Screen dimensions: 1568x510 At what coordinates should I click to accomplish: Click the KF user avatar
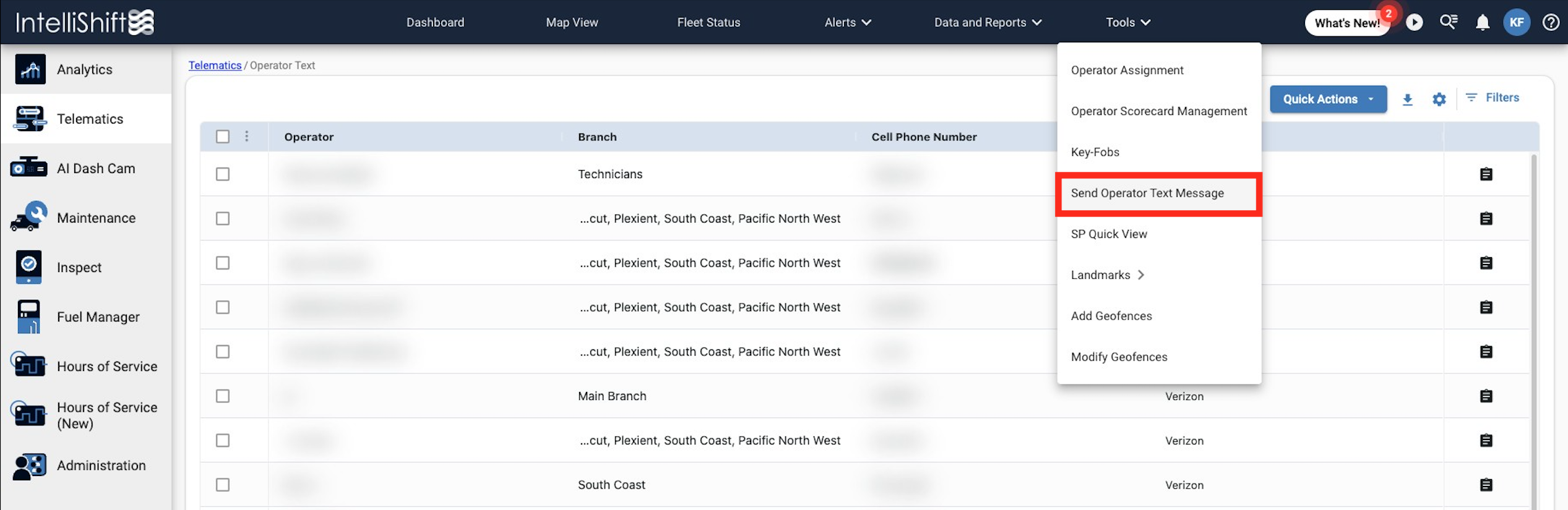pyautogui.click(x=1516, y=23)
